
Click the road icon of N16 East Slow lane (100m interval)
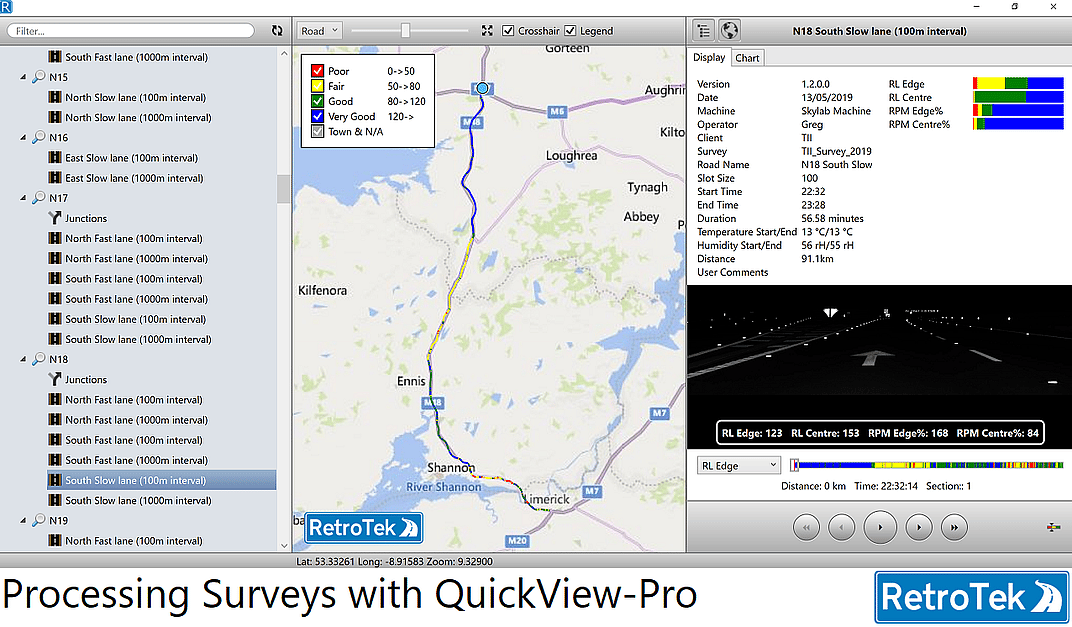pyautogui.click(x=55, y=157)
